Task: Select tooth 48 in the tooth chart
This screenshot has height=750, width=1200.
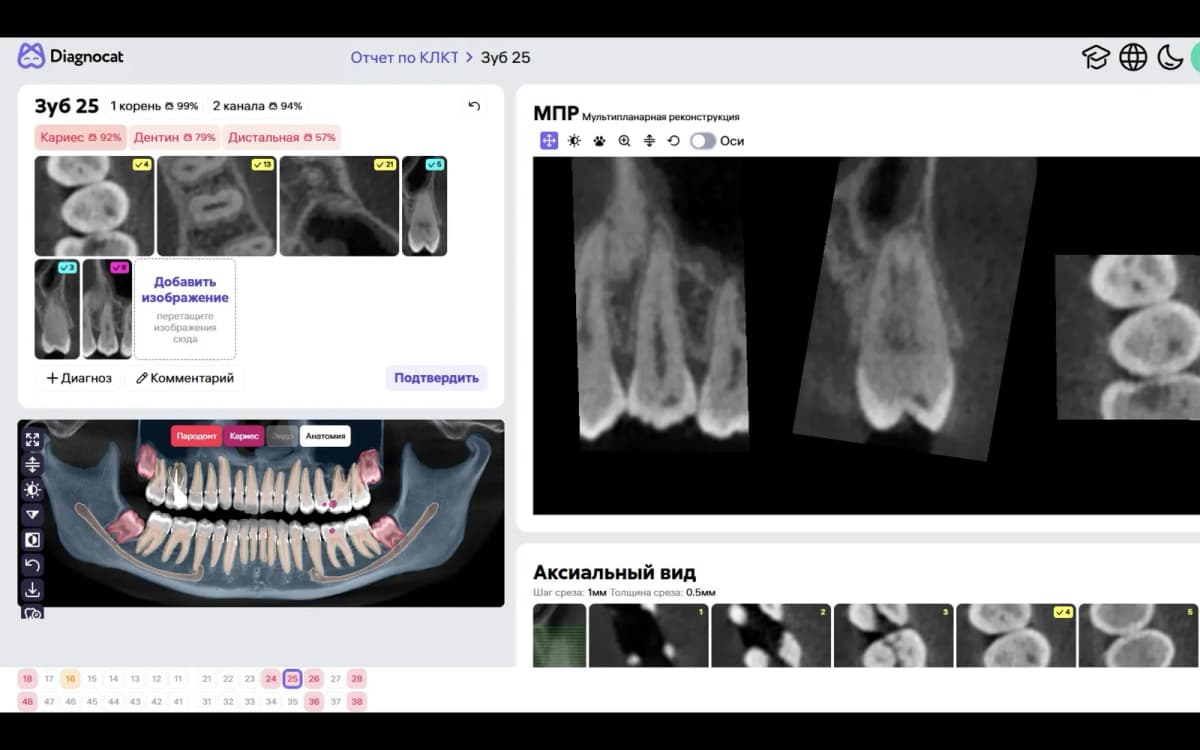Action: tap(27, 701)
